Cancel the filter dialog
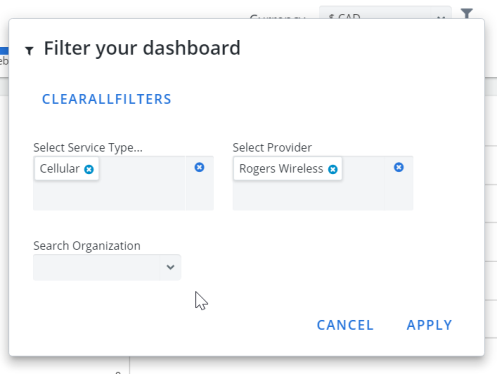The image size is (497, 374). click(x=345, y=325)
